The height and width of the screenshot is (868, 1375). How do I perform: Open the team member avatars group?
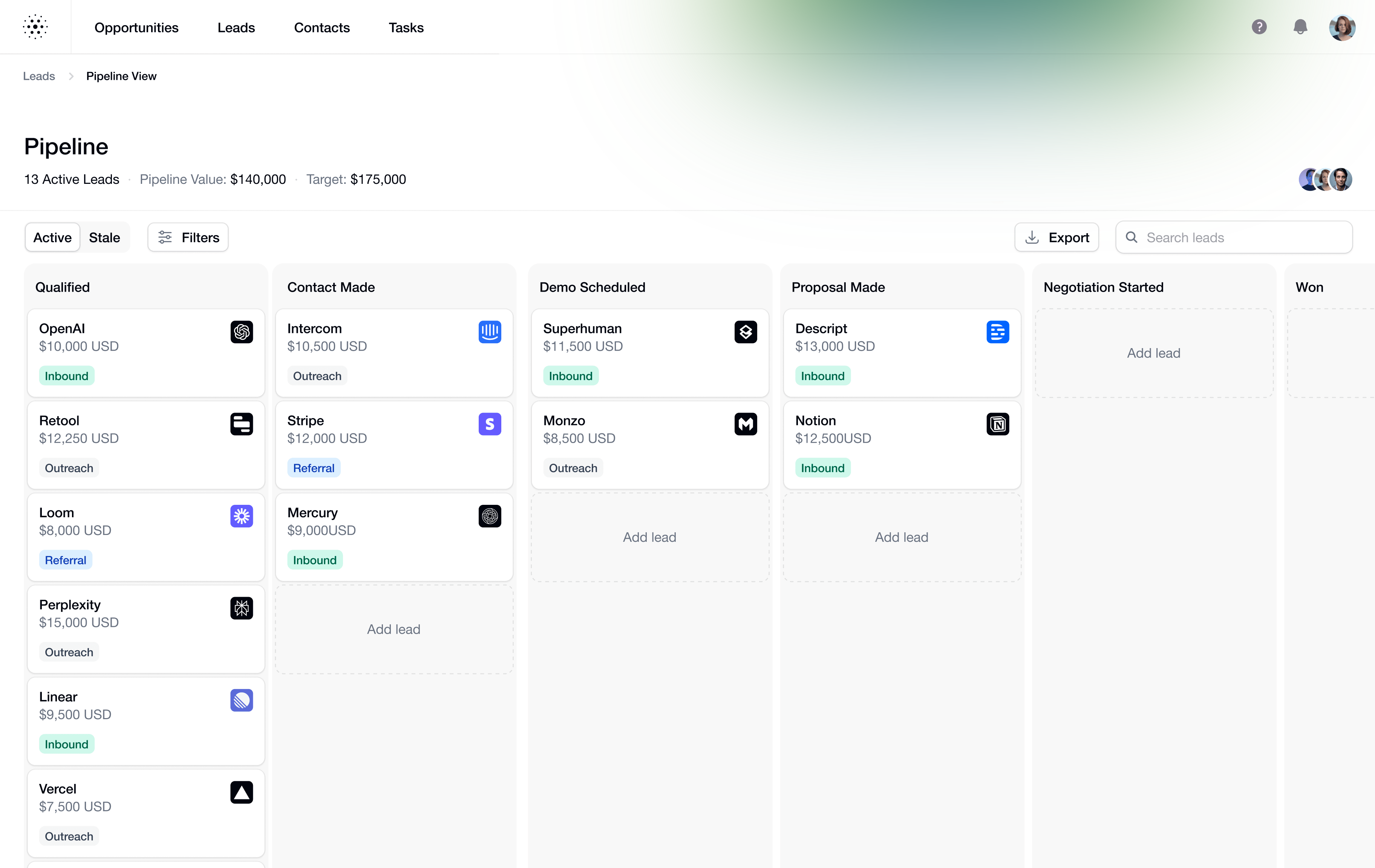click(1325, 179)
